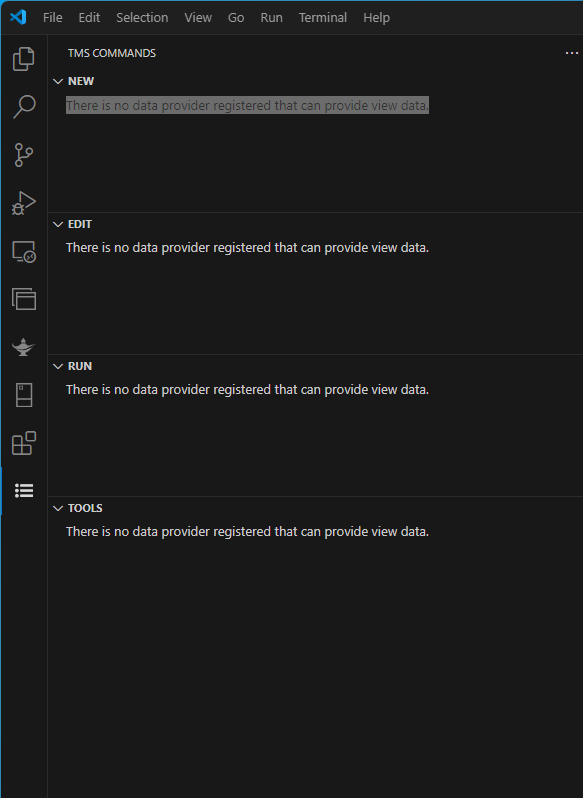Select the TMS Commands list icon
This screenshot has width=583, height=798.
(x=23, y=491)
